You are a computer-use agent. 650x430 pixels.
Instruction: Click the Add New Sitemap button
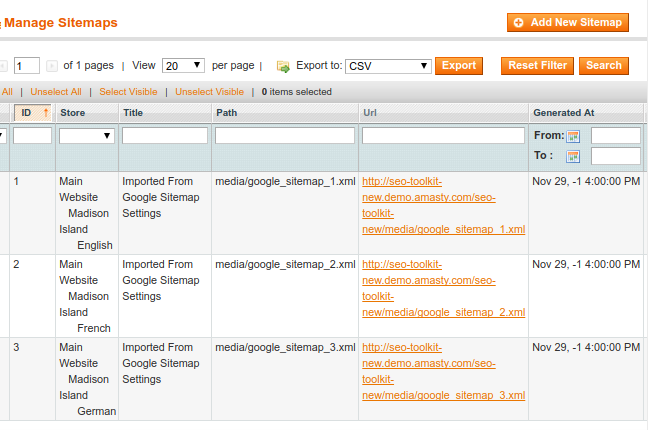click(568, 22)
